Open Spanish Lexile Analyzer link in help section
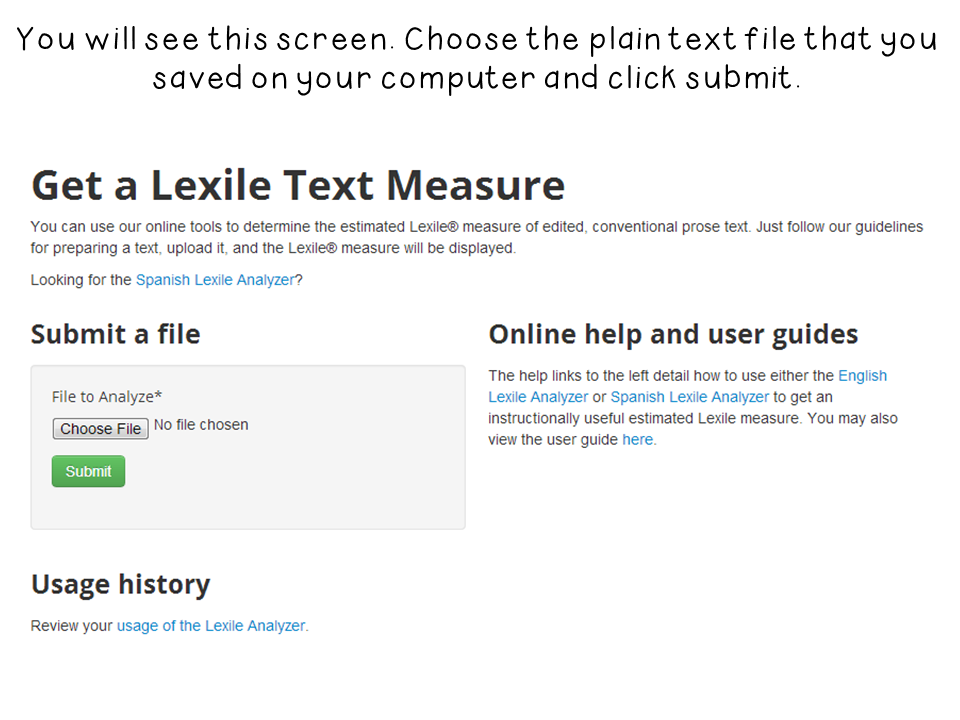 point(690,397)
